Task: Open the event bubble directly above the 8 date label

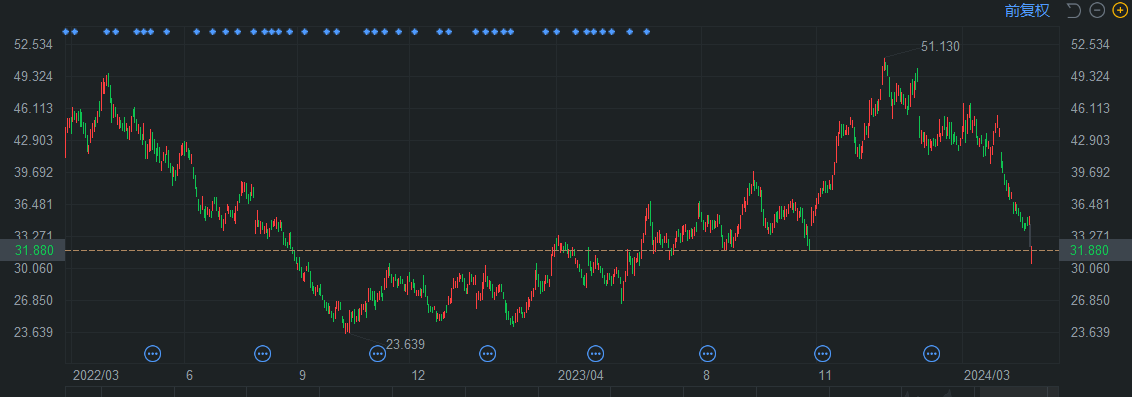Action: (x=708, y=354)
